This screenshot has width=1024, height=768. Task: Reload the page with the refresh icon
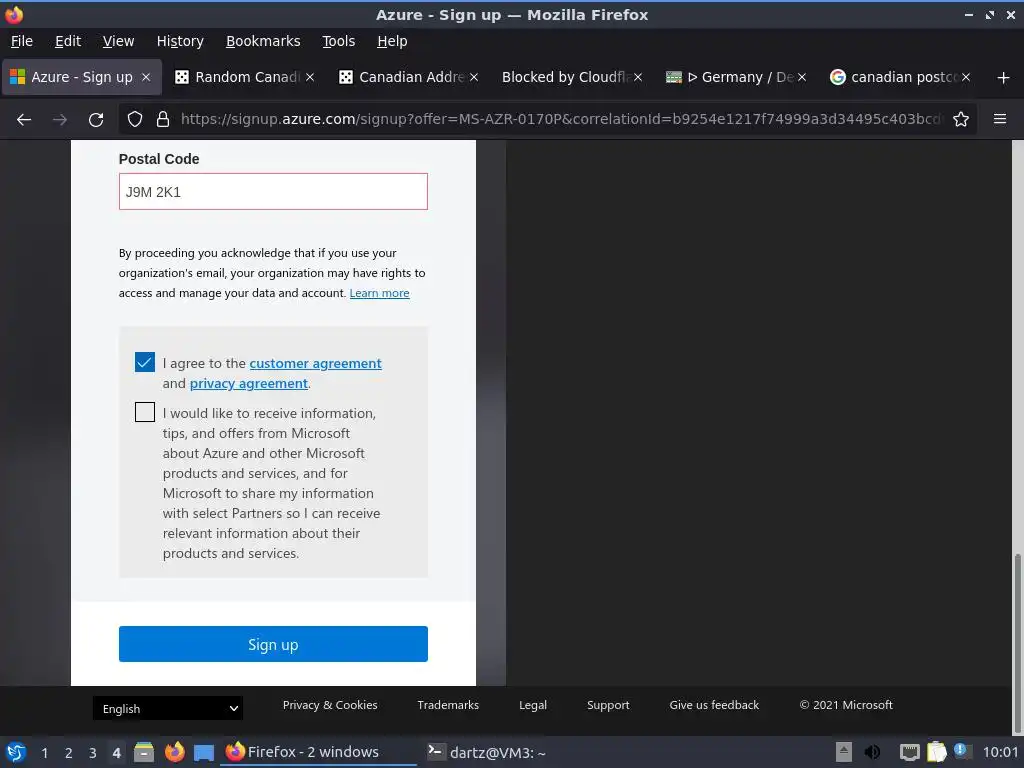point(96,120)
